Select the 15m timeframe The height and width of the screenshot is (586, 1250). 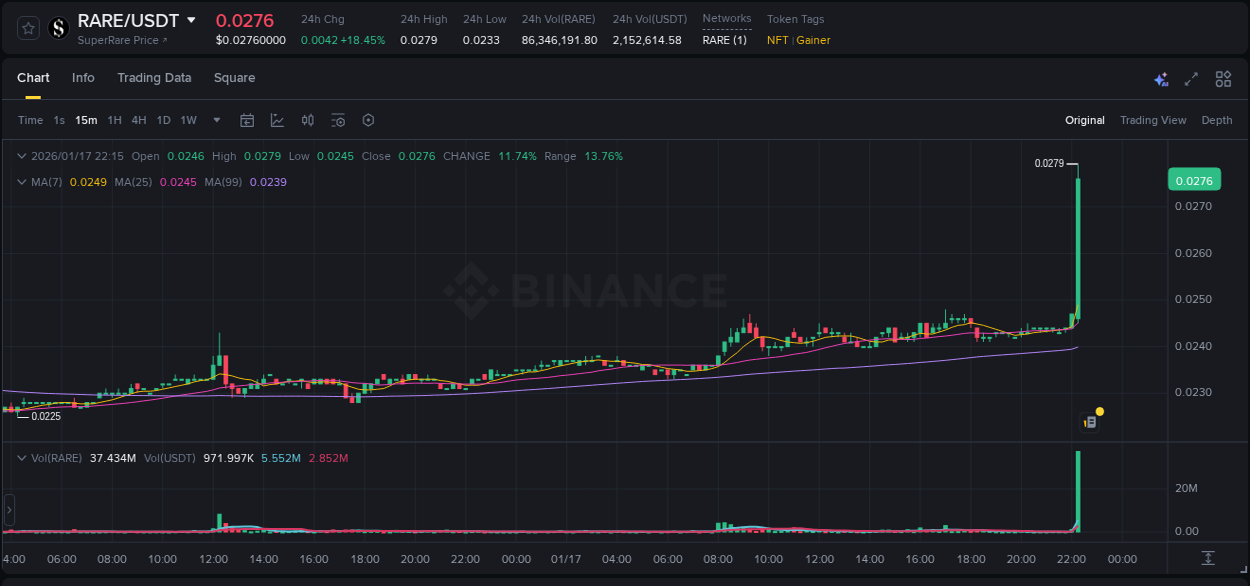pyautogui.click(x=86, y=120)
